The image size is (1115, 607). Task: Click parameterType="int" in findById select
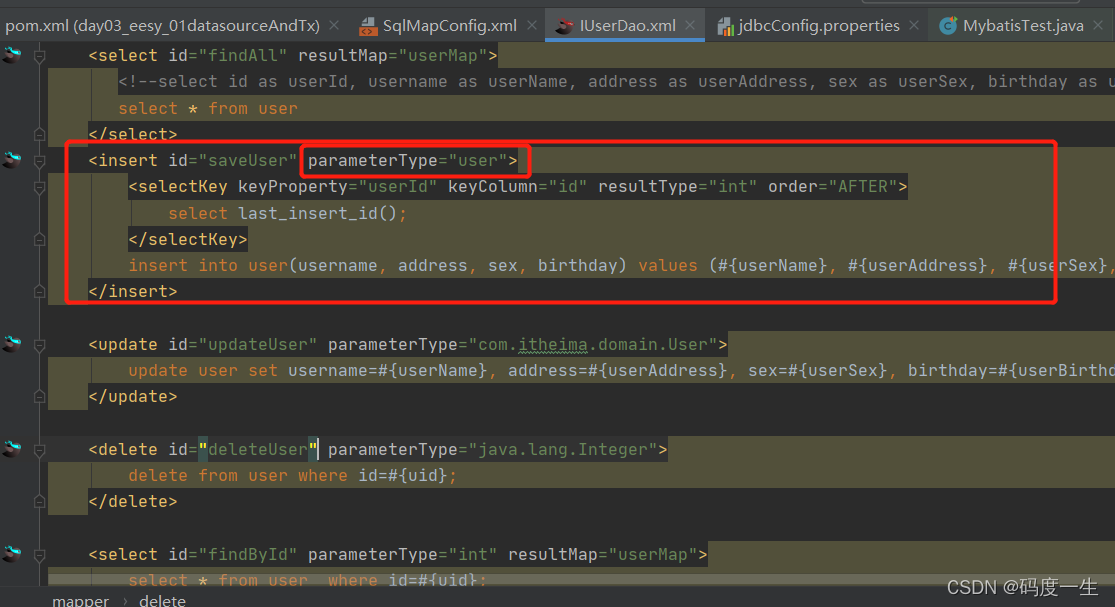[x=402, y=554]
